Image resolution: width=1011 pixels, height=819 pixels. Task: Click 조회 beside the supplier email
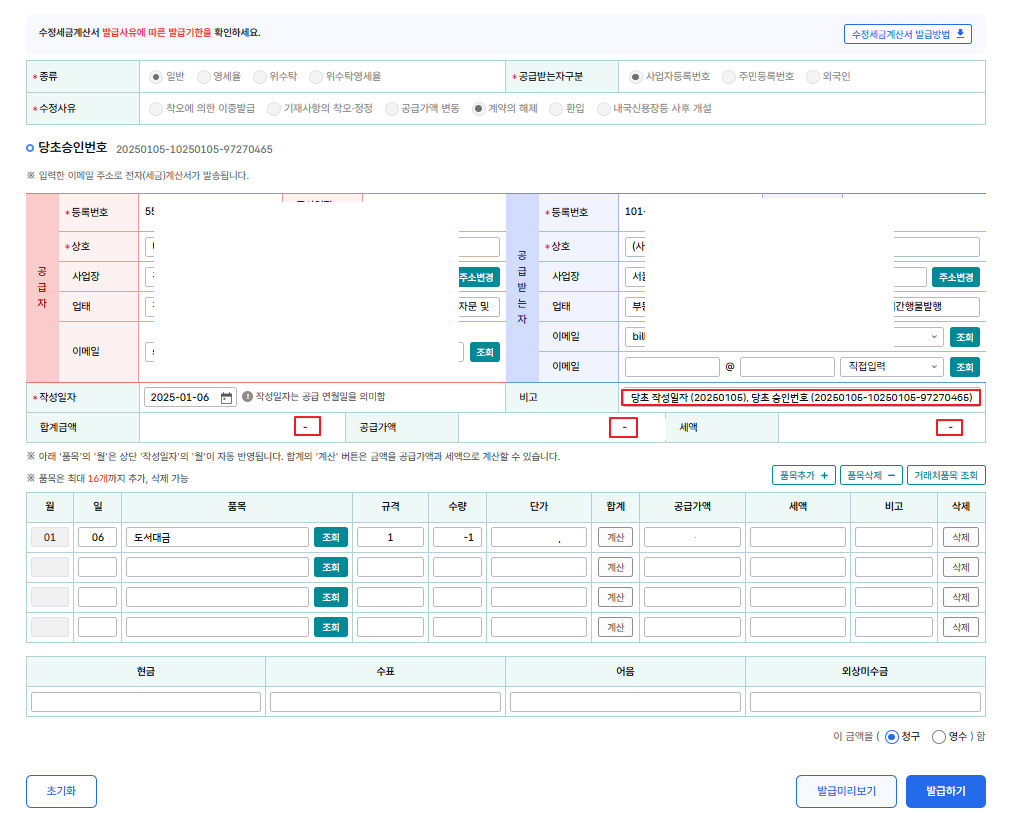tap(485, 352)
